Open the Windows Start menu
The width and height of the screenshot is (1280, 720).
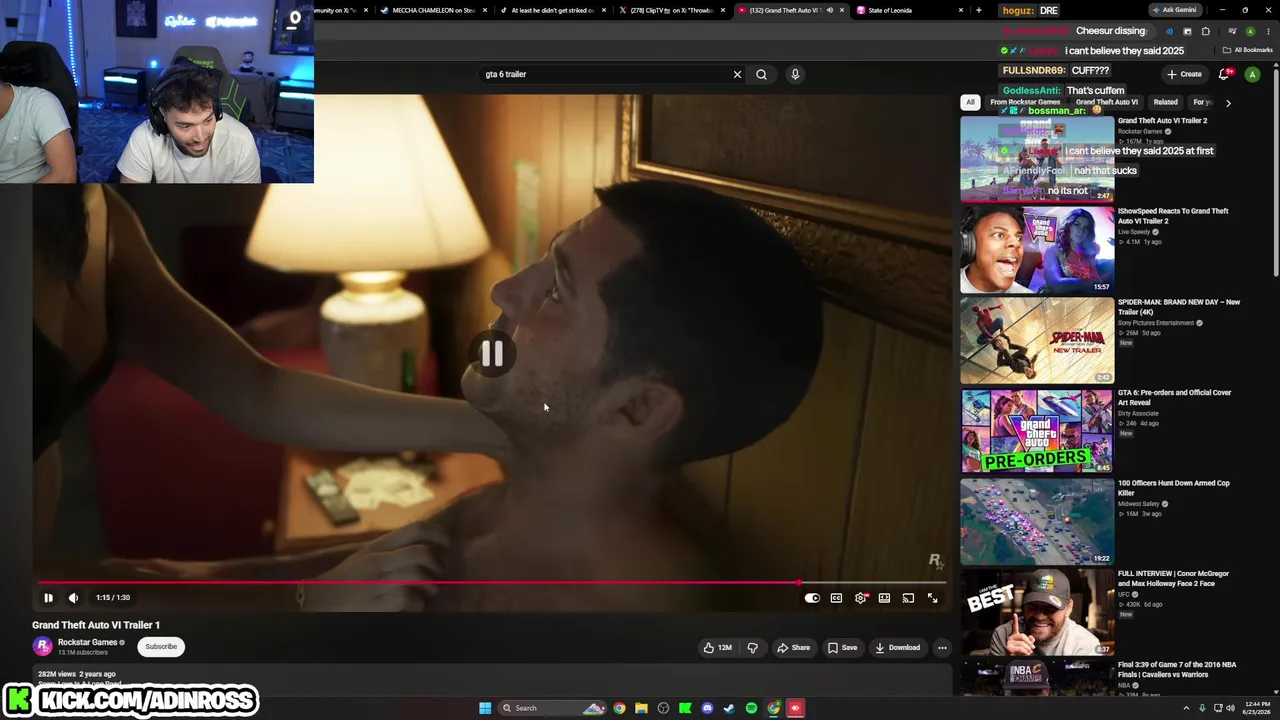coord(485,708)
